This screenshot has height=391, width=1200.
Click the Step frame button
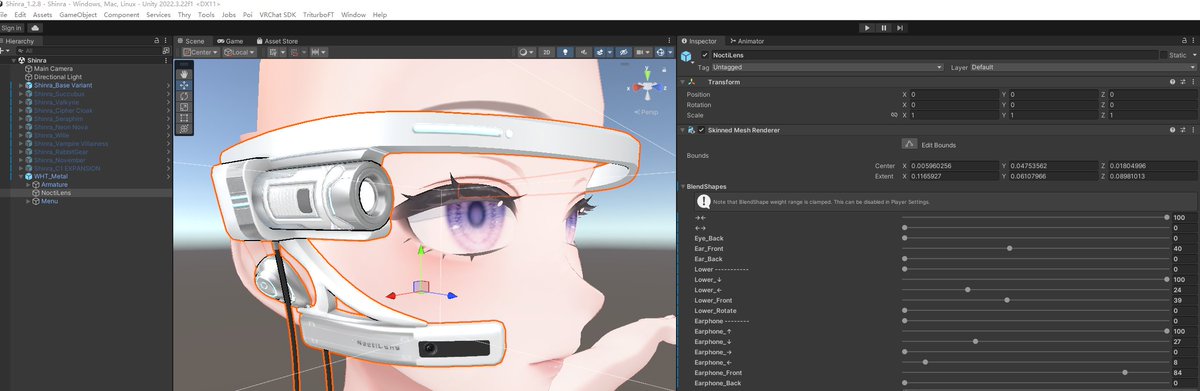pos(901,28)
